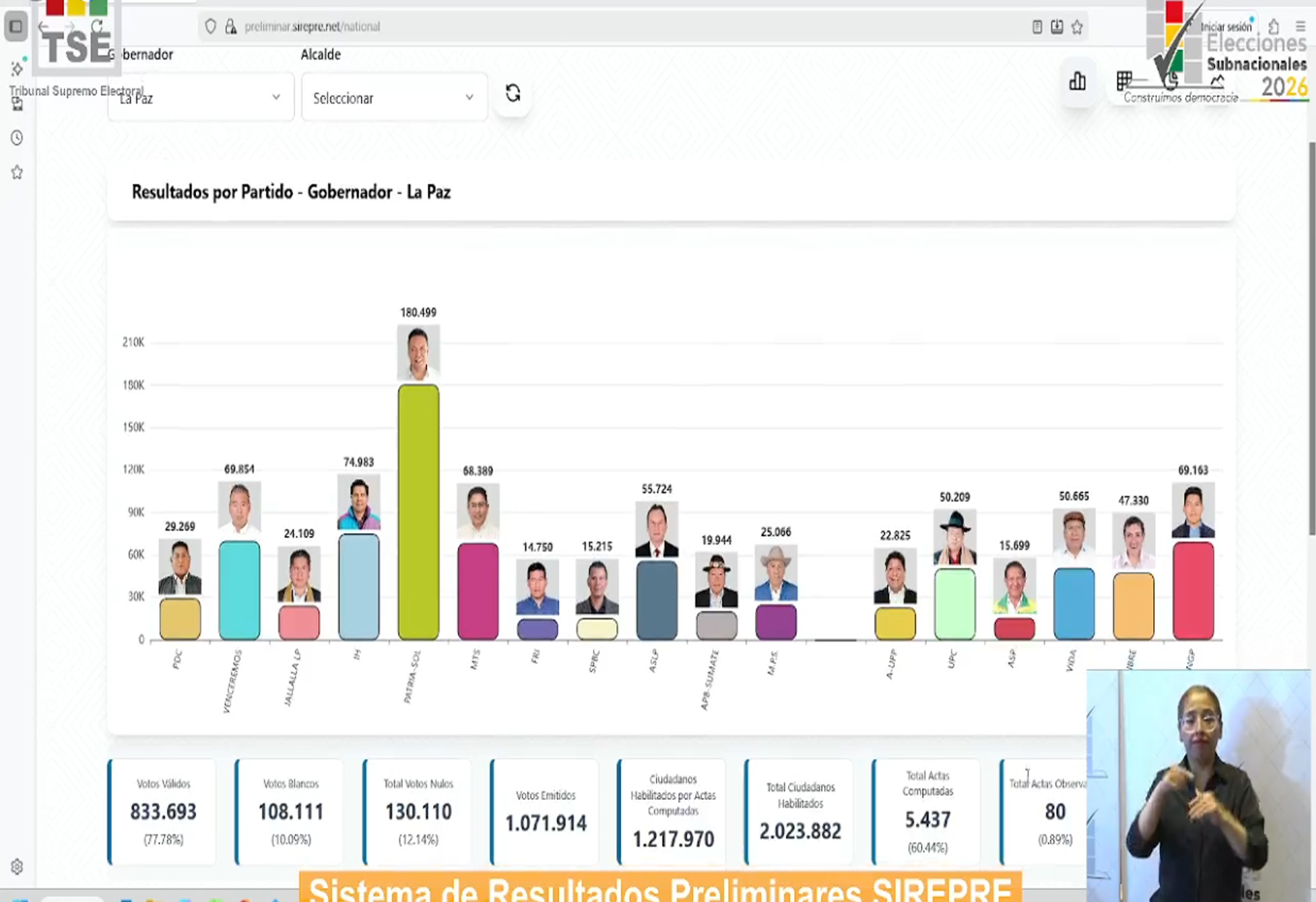Switch to table grid view
1316x902 pixels.
(x=1124, y=81)
